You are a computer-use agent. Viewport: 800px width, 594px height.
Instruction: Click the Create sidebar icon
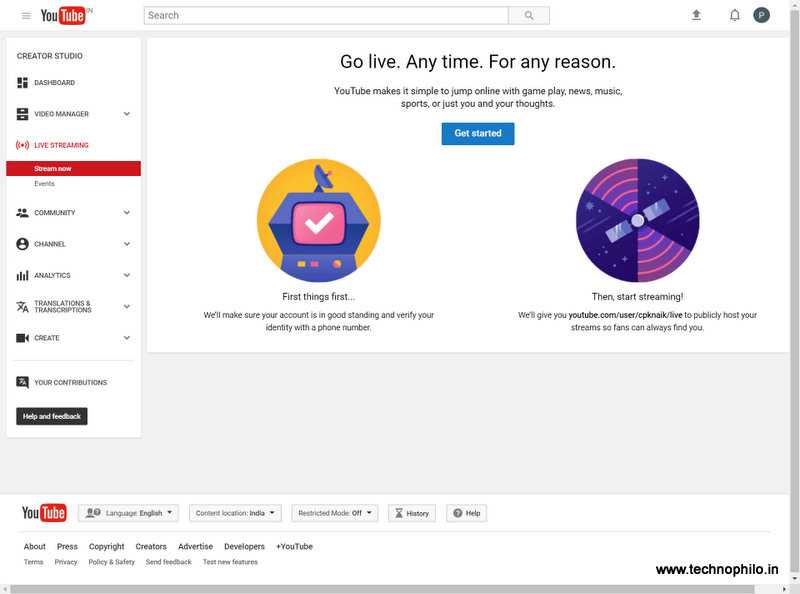point(20,338)
